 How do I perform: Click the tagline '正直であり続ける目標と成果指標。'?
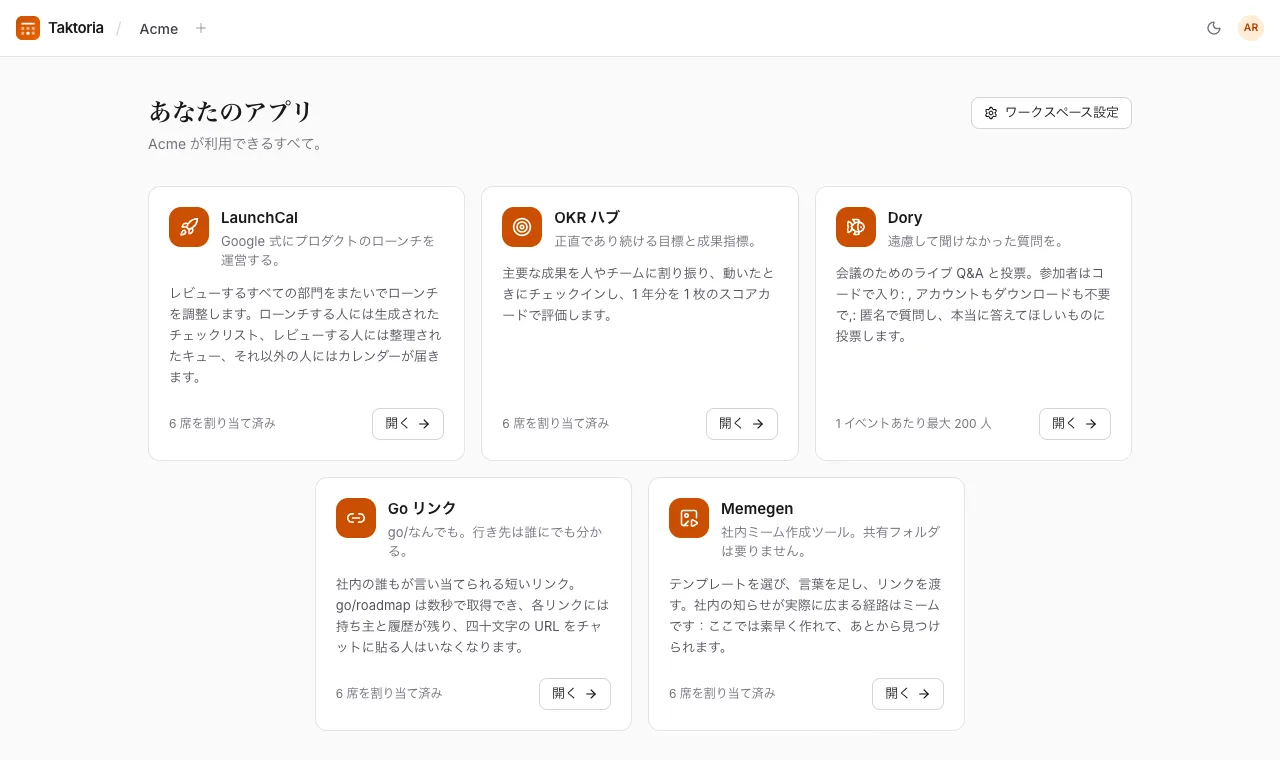pos(656,241)
